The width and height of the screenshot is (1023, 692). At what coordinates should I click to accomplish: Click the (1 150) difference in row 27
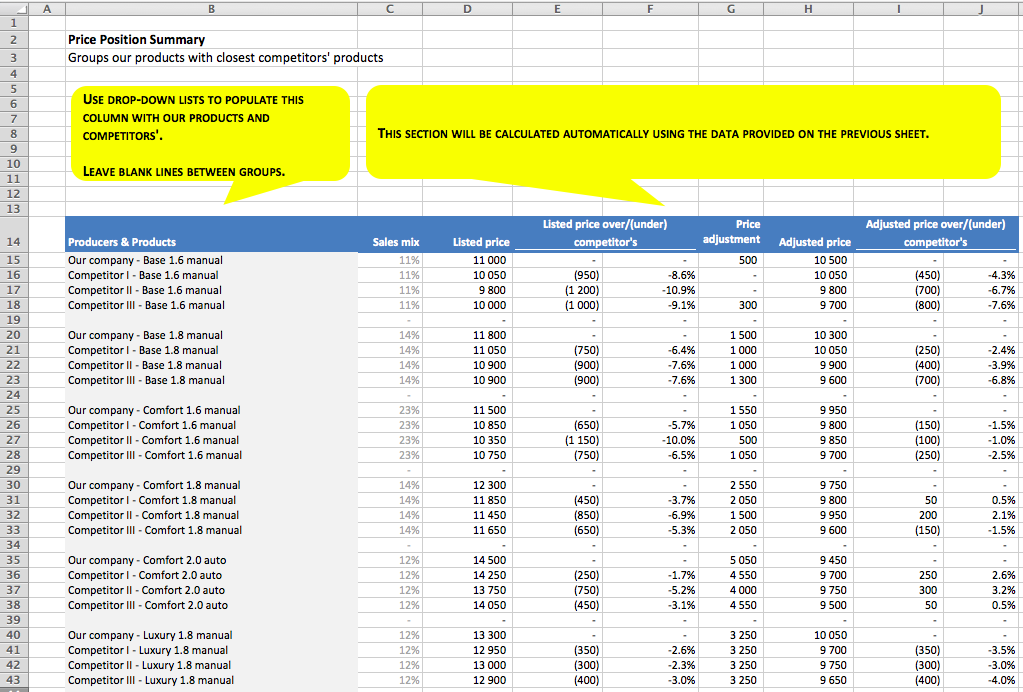pyautogui.click(x=582, y=440)
